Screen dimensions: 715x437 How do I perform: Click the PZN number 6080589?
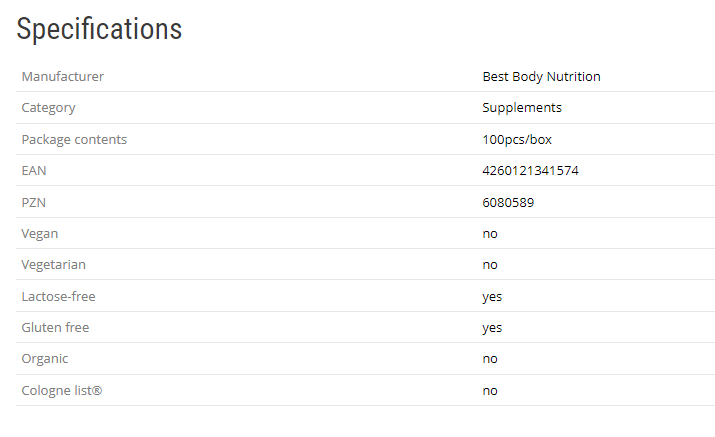click(x=508, y=202)
